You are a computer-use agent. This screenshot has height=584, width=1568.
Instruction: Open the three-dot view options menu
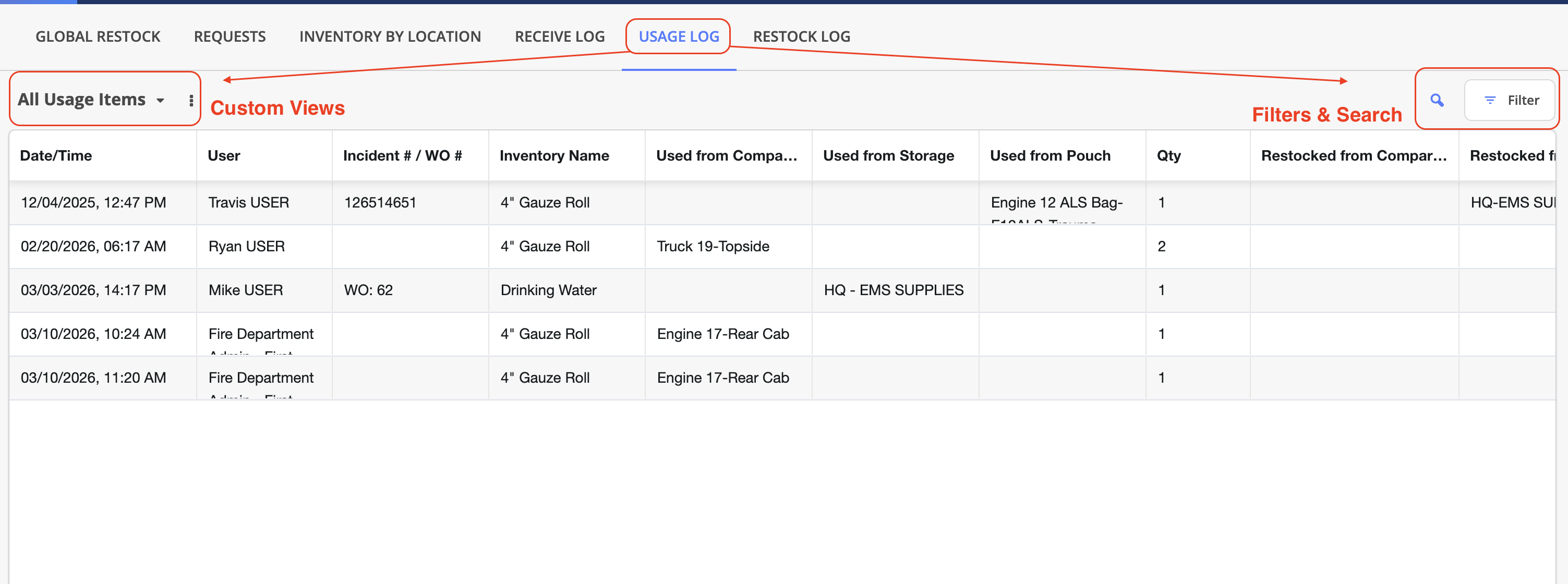[x=191, y=100]
